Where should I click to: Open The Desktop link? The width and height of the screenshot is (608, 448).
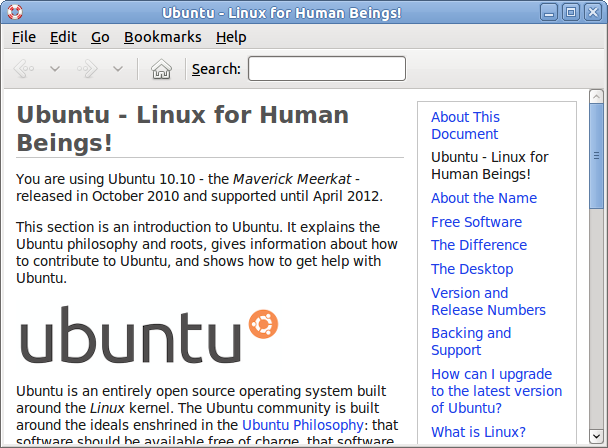(472, 269)
